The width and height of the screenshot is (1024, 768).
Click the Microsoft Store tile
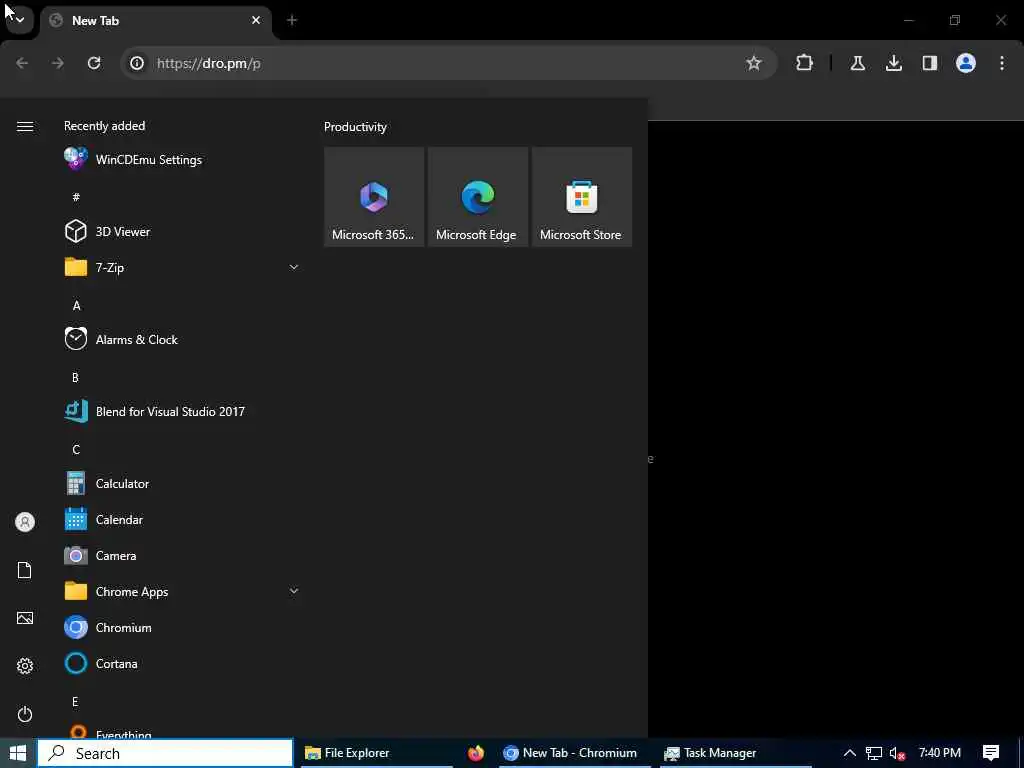click(x=582, y=197)
